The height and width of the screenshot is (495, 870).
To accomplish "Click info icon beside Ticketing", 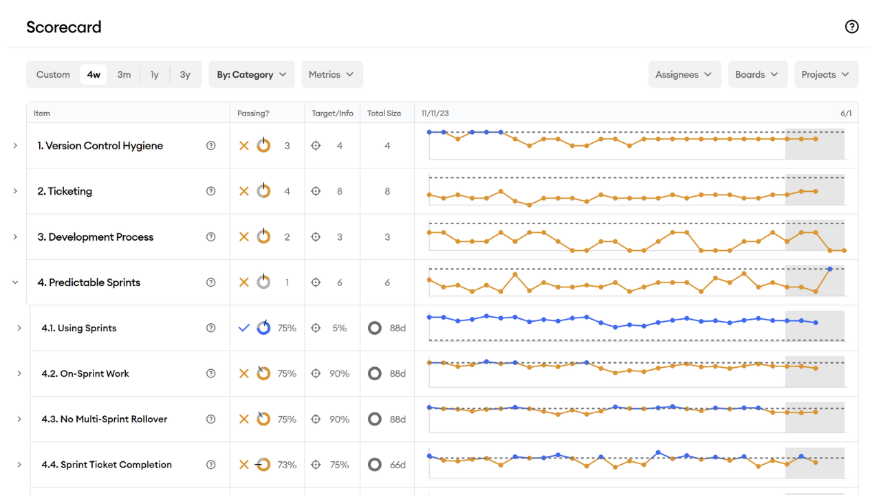I will coord(211,191).
